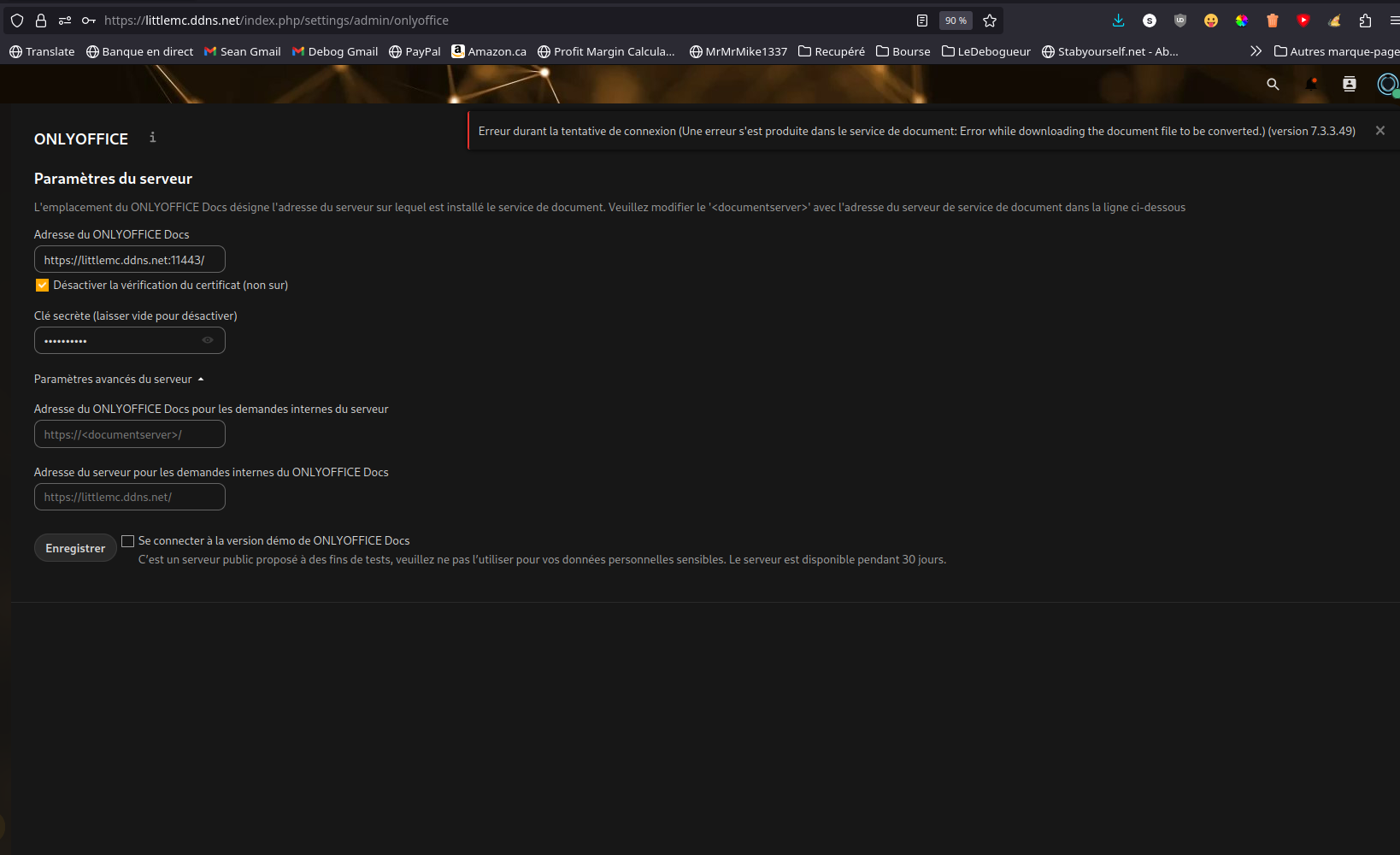Open the Debog Gmail bookmark
This screenshot has width=1400, height=855.
[x=335, y=51]
